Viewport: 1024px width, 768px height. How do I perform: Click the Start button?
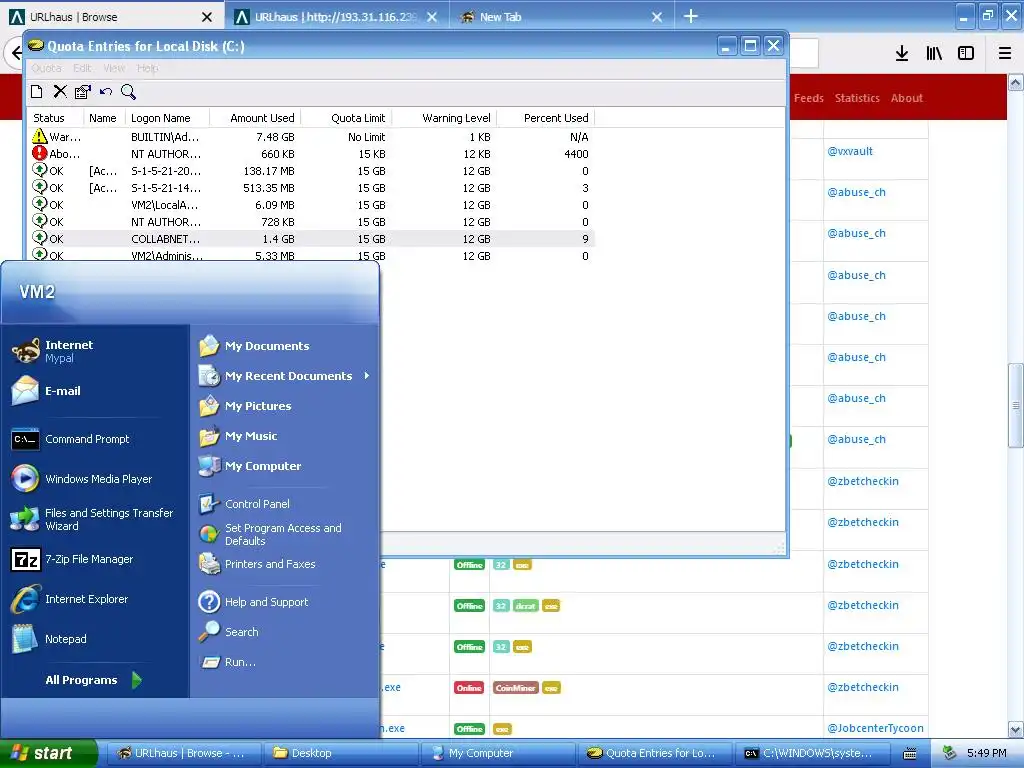point(48,753)
